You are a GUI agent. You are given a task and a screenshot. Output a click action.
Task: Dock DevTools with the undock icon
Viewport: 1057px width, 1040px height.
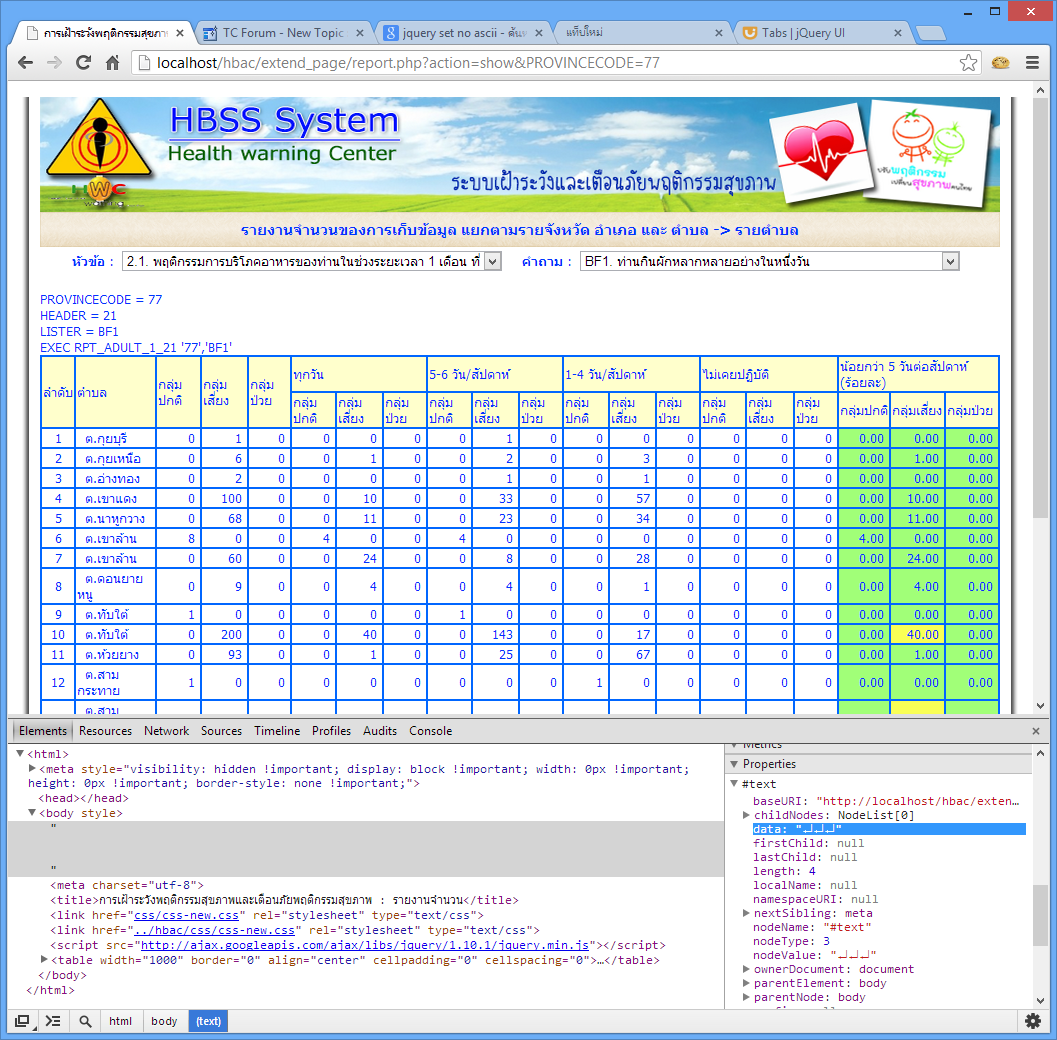(x=22, y=1021)
